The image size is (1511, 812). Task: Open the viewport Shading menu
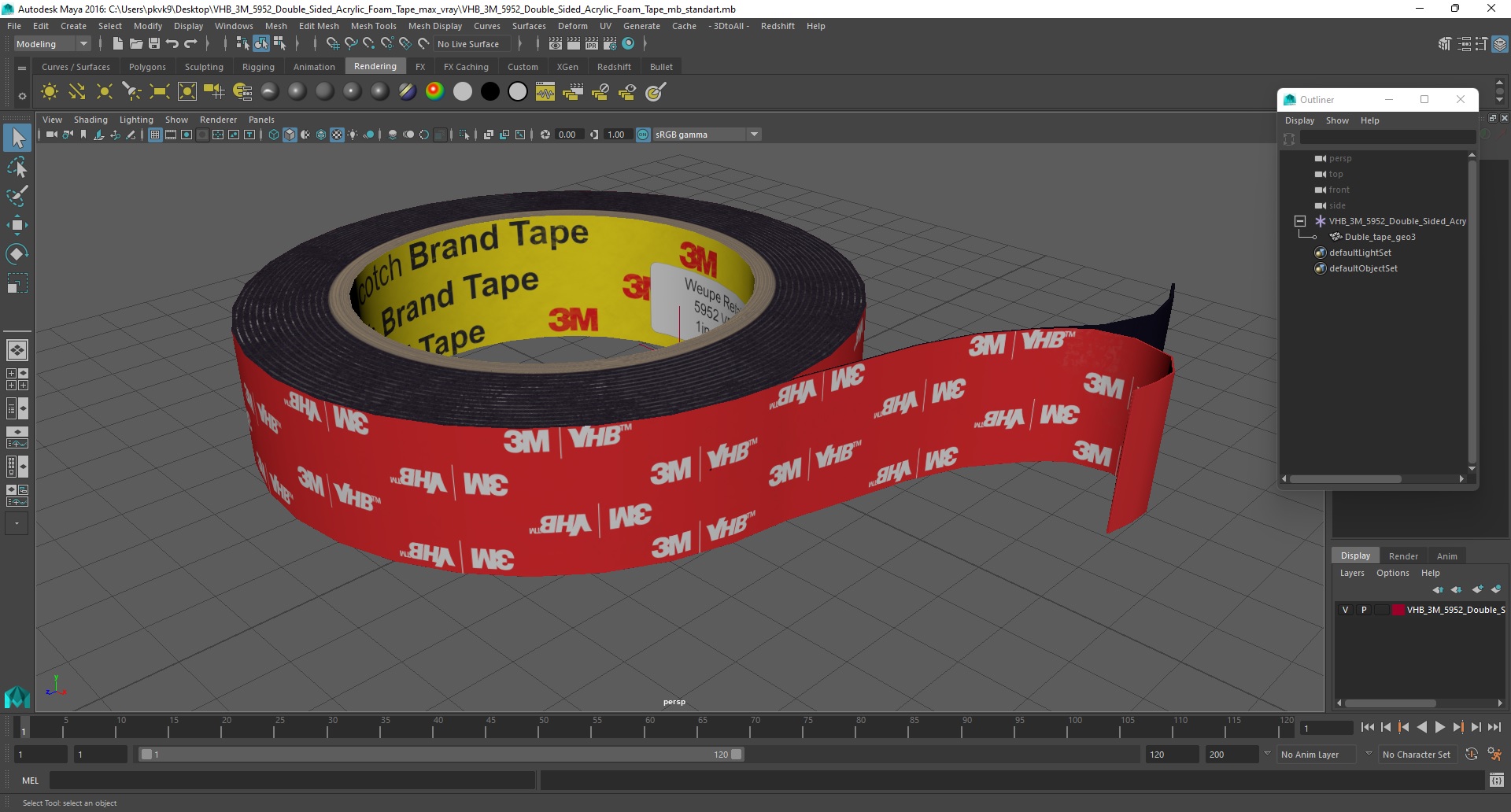pos(91,120)
